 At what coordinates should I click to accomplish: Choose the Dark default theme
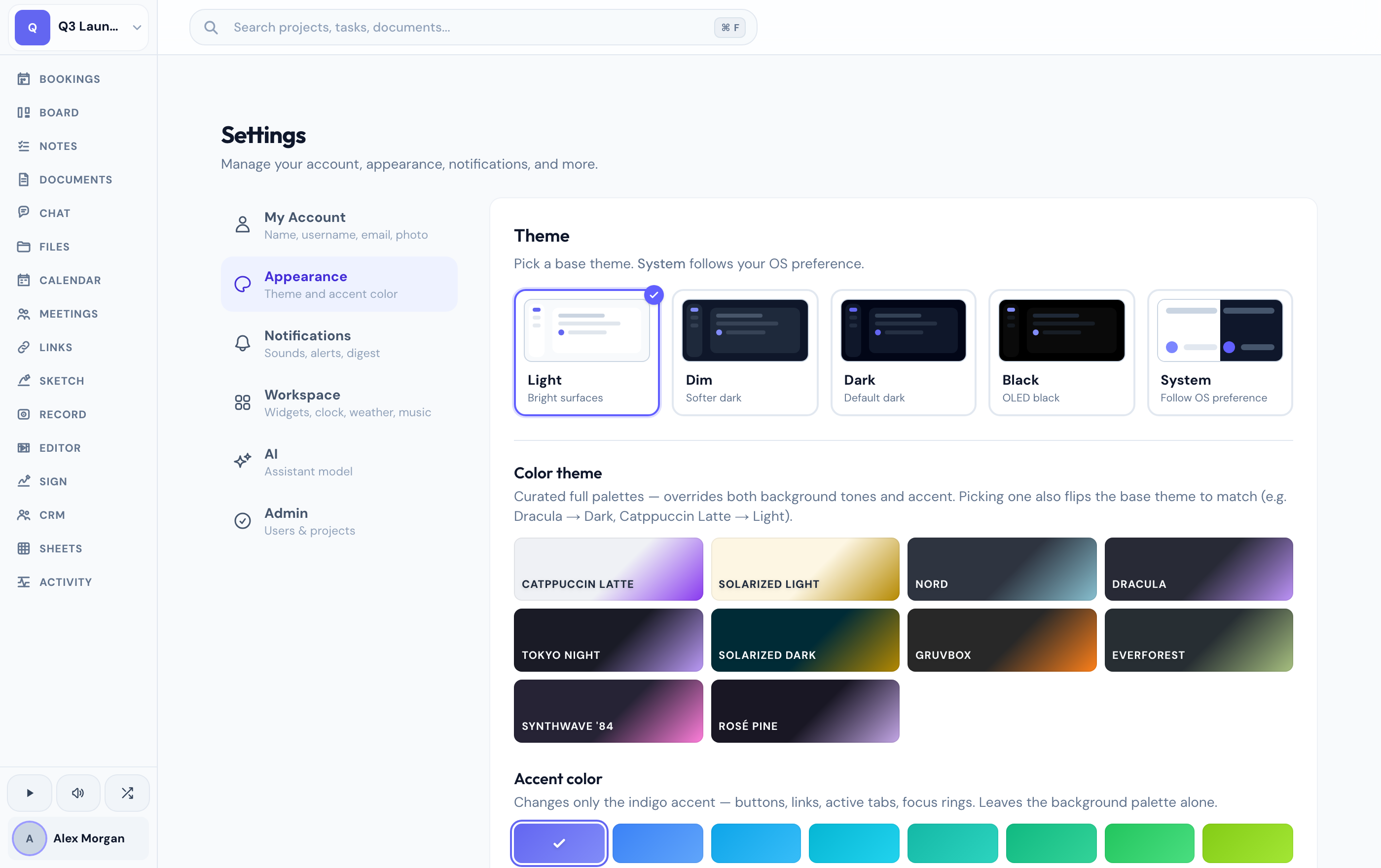[903, 352]
